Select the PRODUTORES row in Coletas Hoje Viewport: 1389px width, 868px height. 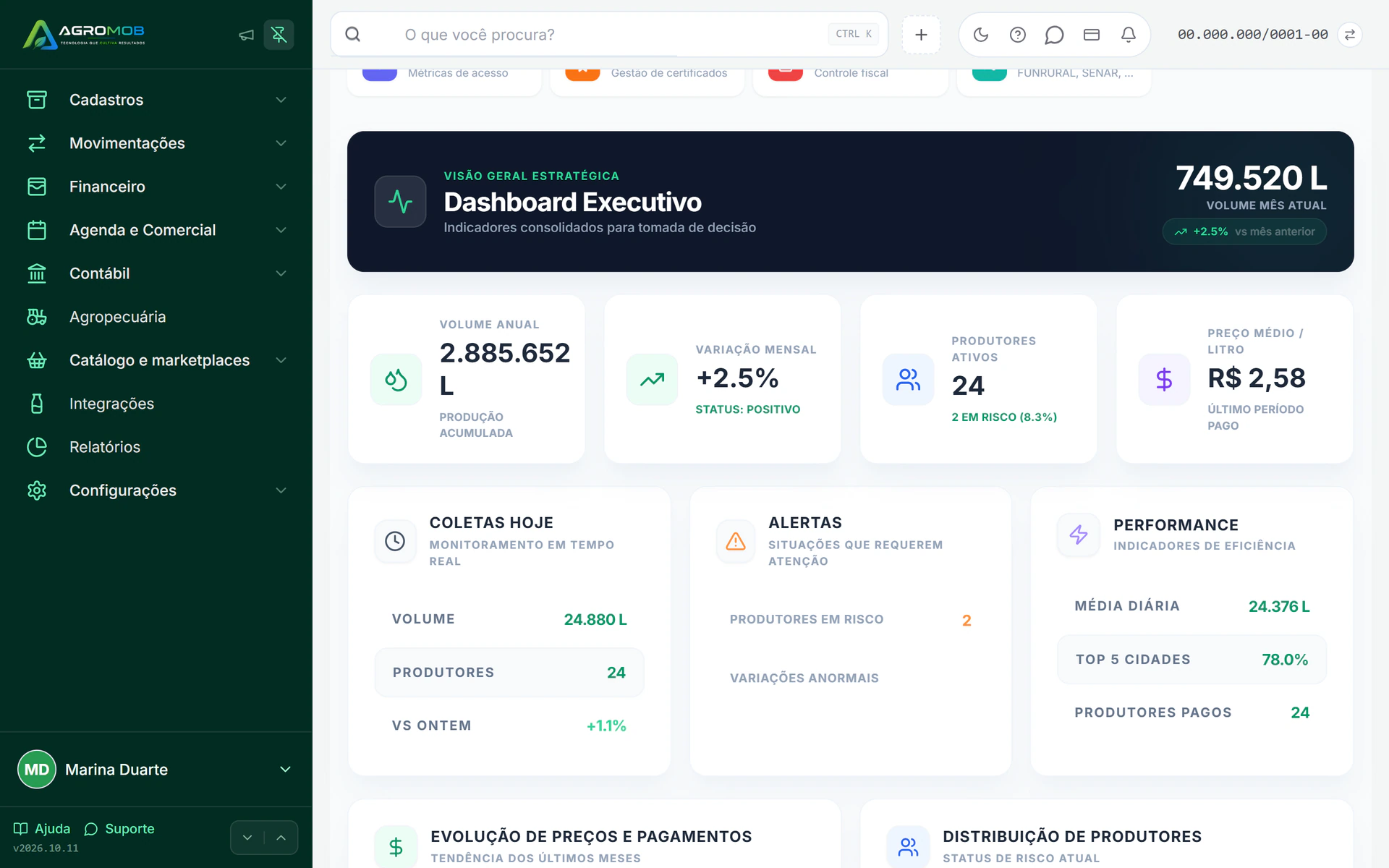[509, 673]
